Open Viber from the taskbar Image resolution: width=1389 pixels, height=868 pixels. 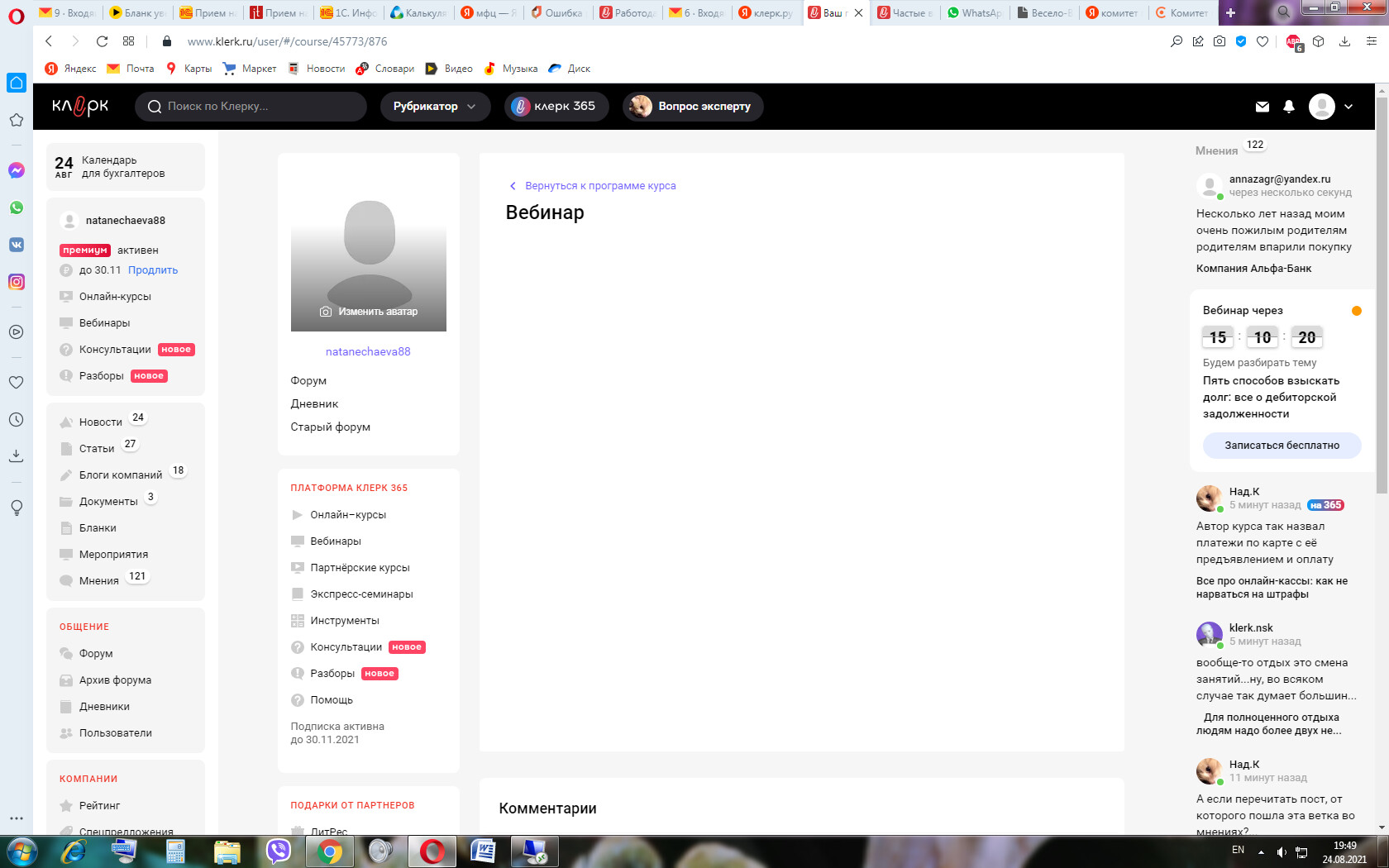(279, 851)
